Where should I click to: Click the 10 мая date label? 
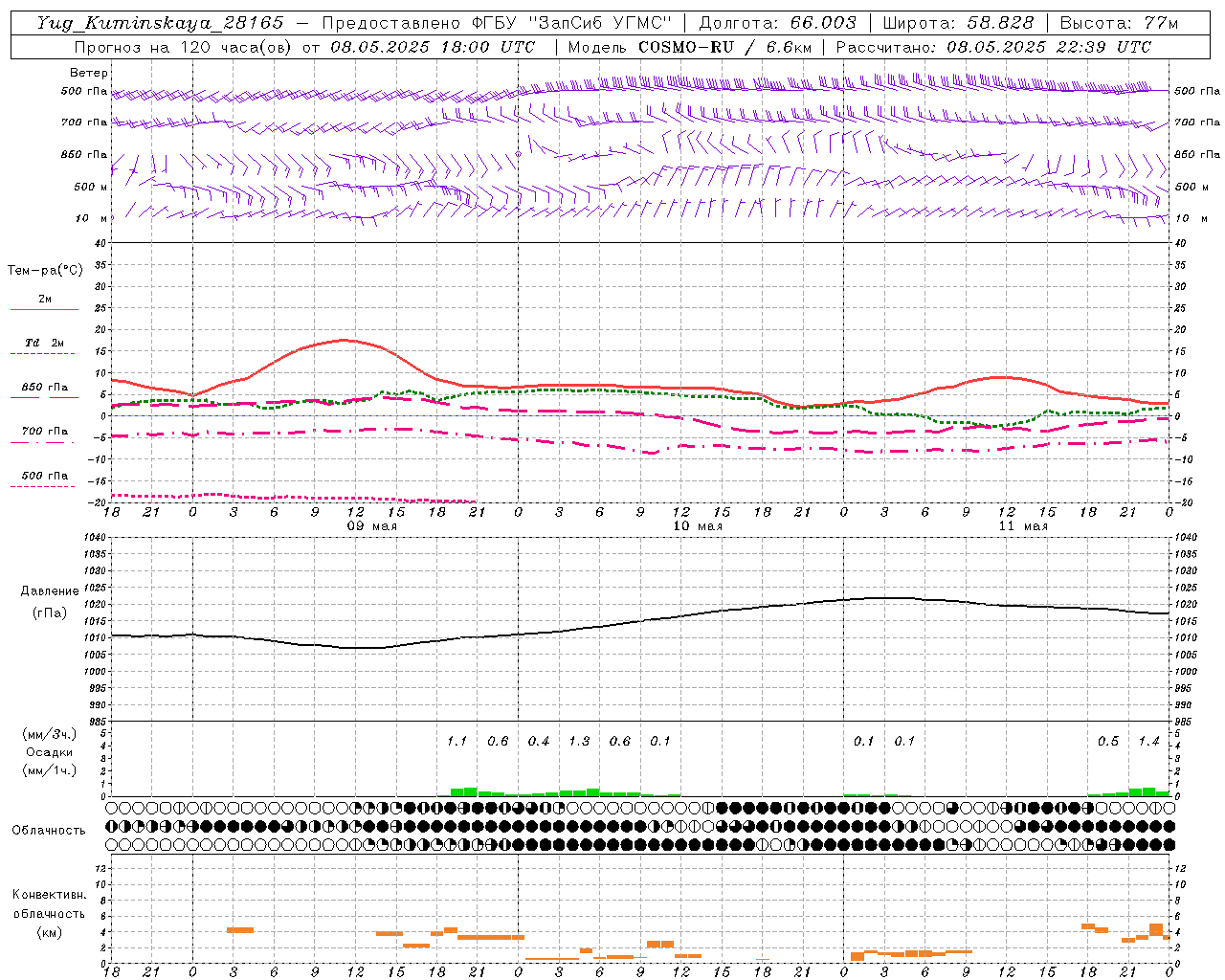click(x=698, y=526)
